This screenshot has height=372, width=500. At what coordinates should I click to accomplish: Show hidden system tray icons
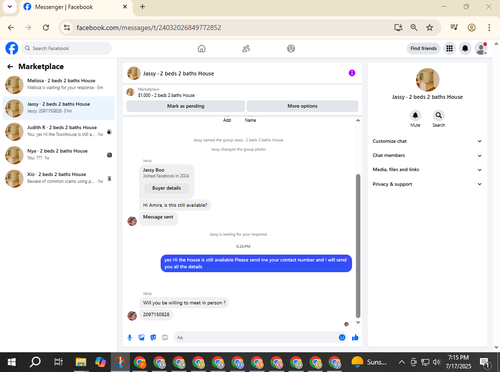click(402, 362)
